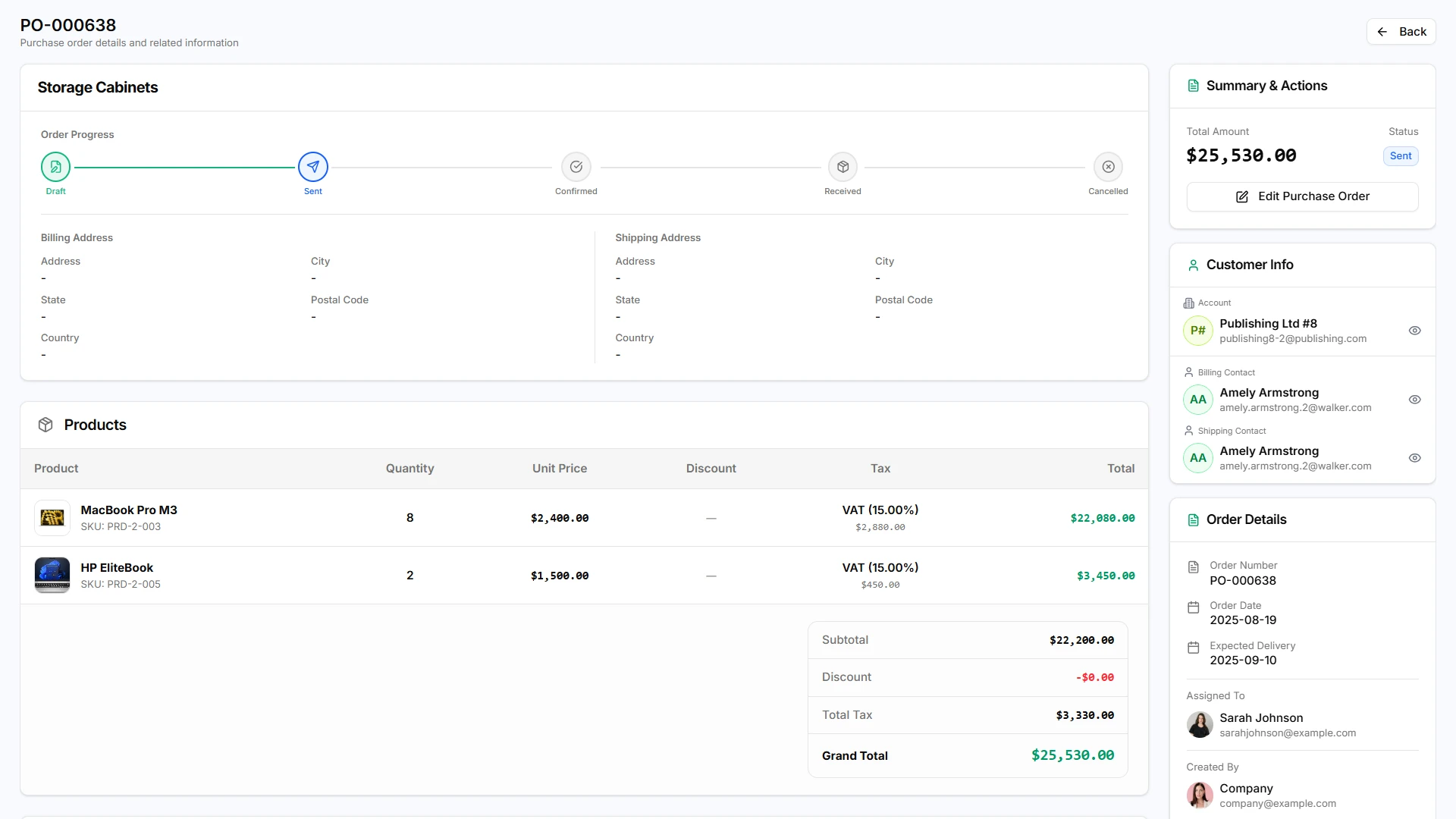Click the MacBook Pro M3 product name

(129, 510)
